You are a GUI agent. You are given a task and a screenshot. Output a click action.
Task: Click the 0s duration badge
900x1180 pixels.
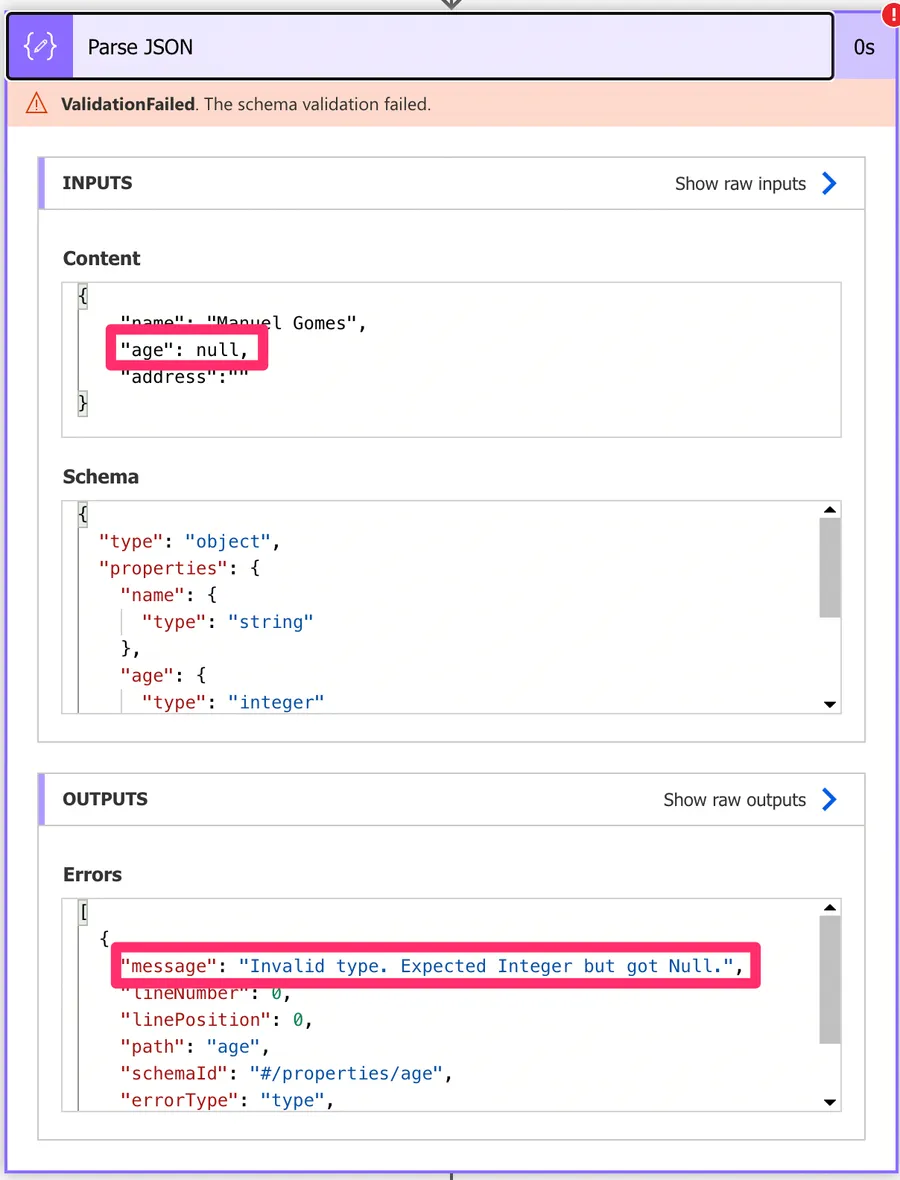coord(864,47)
